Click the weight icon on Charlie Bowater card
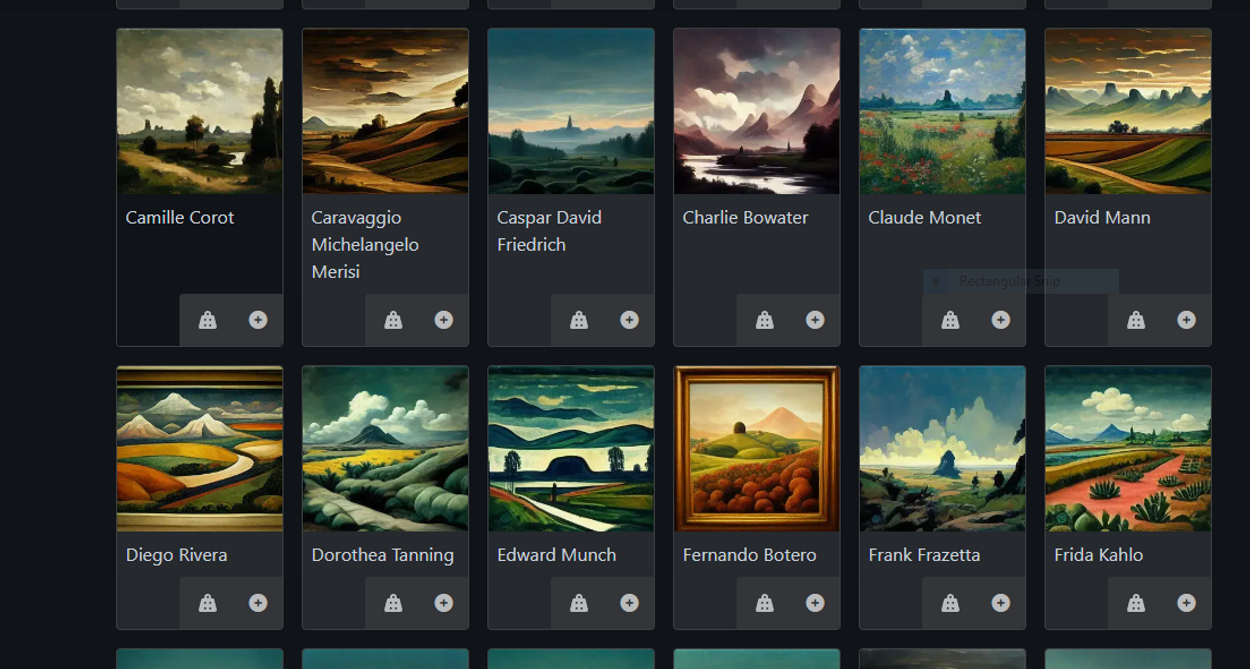Image resolution: width=1250 pixels, height=669 pixels. pos(764,320)
